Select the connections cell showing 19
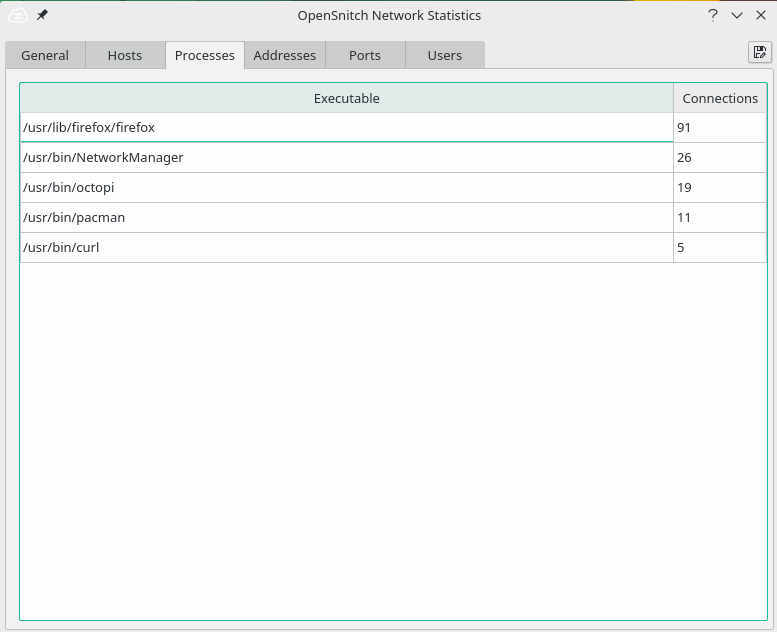Viewport: 777px width, 632px height. (720, 187)
